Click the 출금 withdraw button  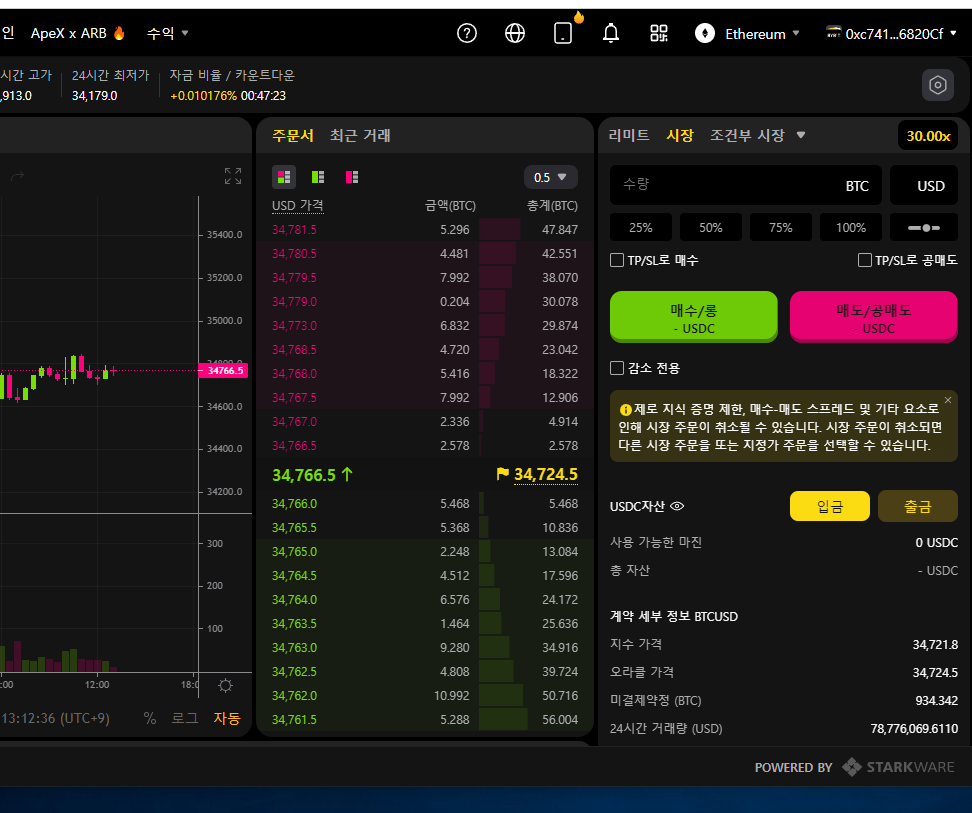(917, 506)
